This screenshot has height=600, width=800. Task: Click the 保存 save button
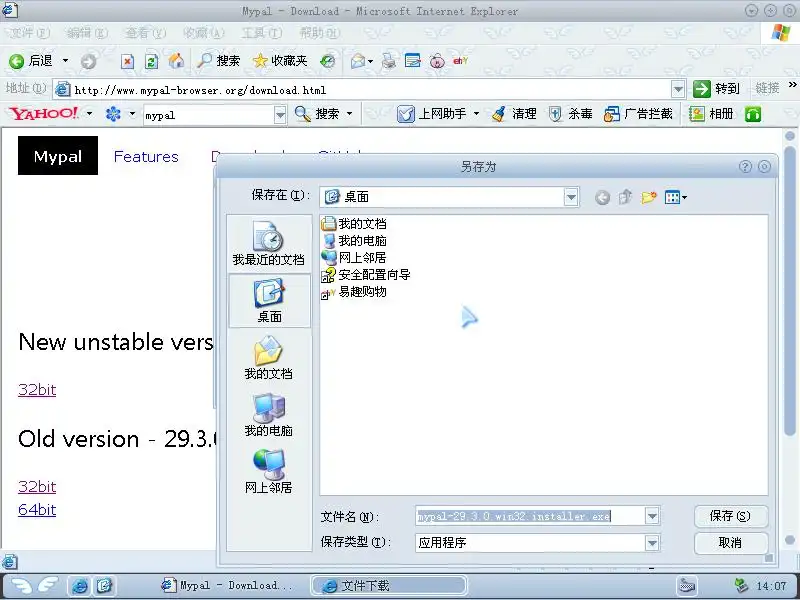pos(730,516)
